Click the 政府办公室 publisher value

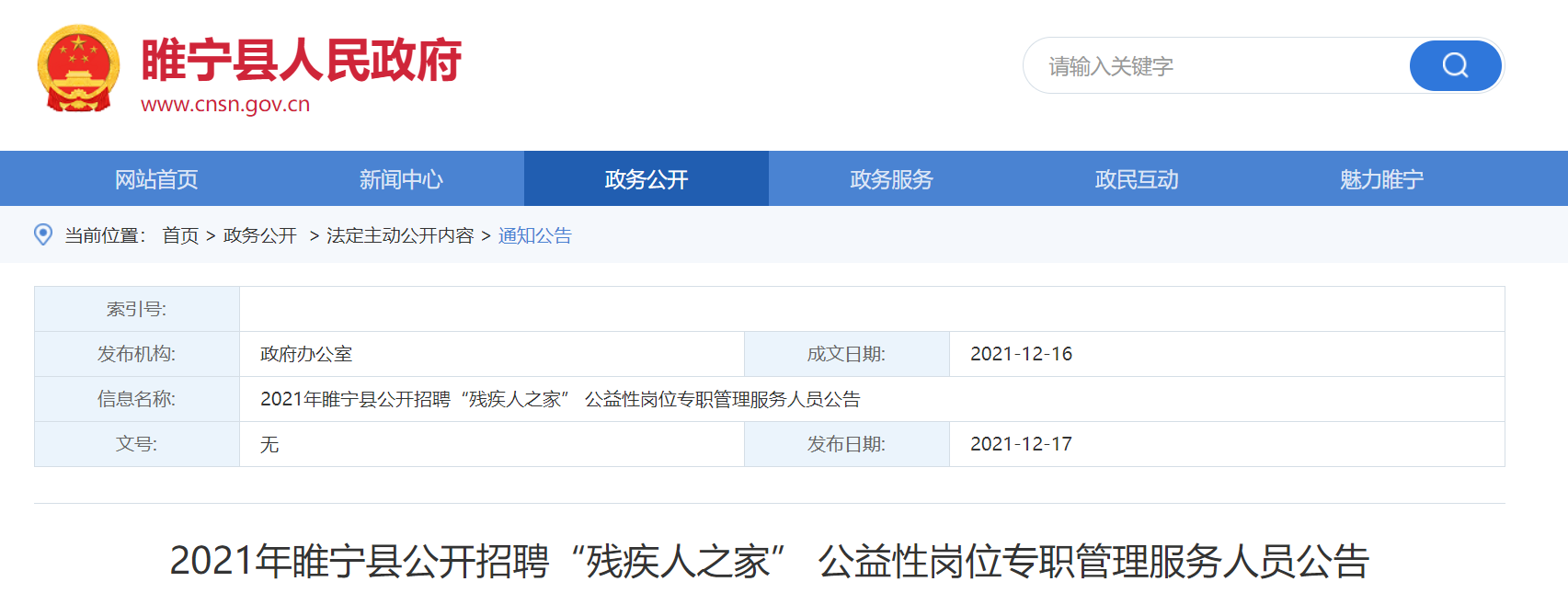click(x=306, y=354)
